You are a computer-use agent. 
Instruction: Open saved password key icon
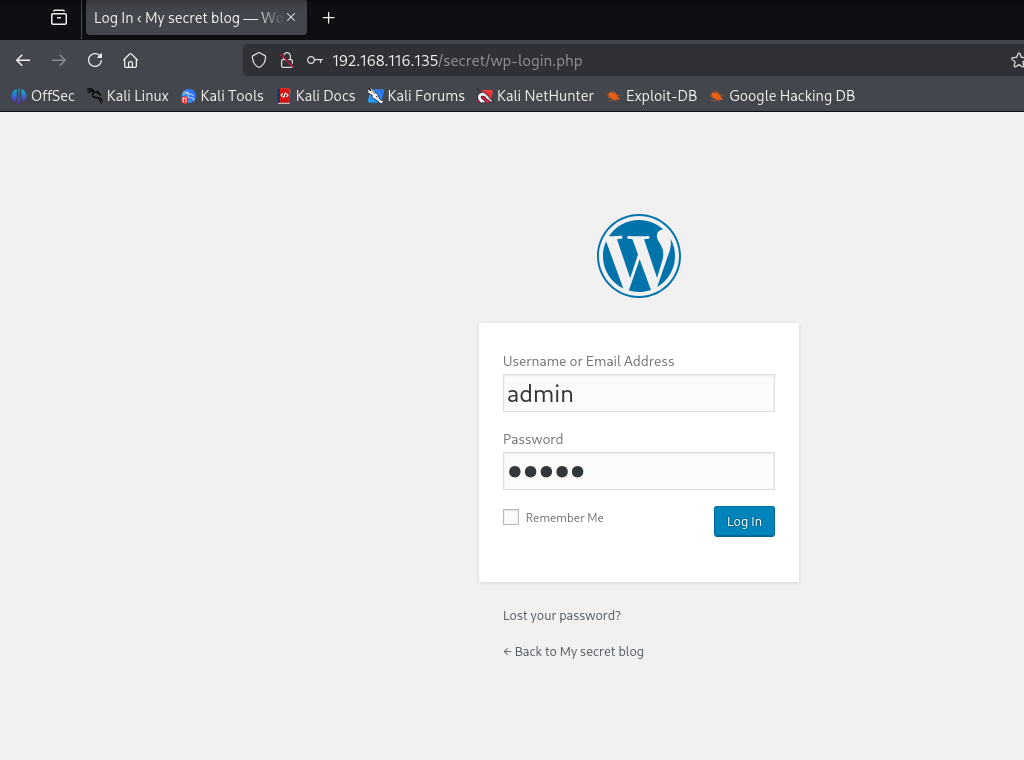pyautogui.click(x=315, y=61)
